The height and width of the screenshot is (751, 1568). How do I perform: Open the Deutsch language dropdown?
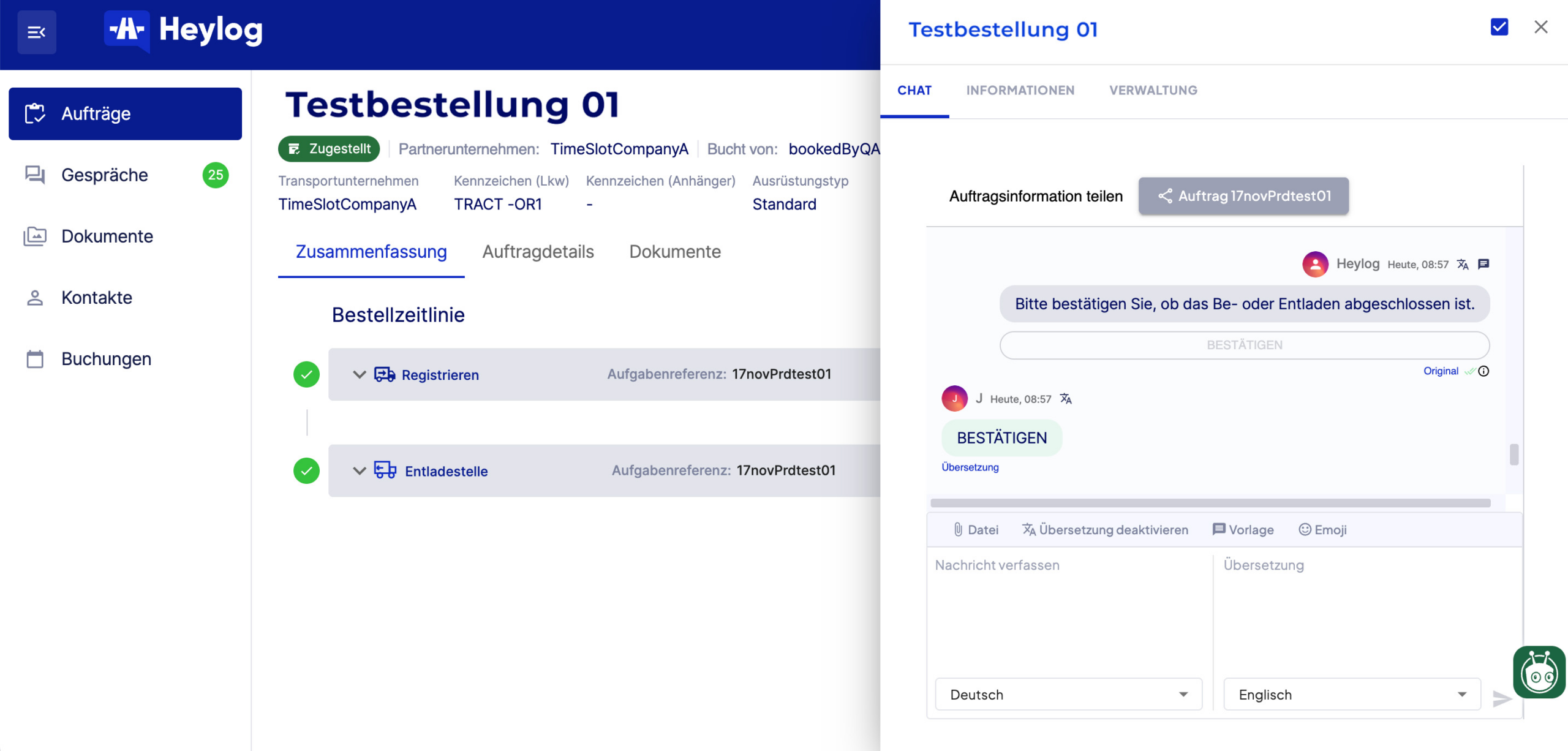[1068, 695]
